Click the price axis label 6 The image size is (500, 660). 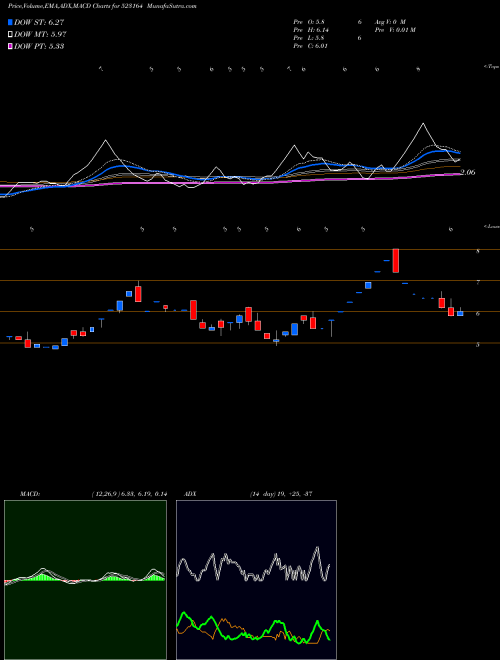point(477,314)
